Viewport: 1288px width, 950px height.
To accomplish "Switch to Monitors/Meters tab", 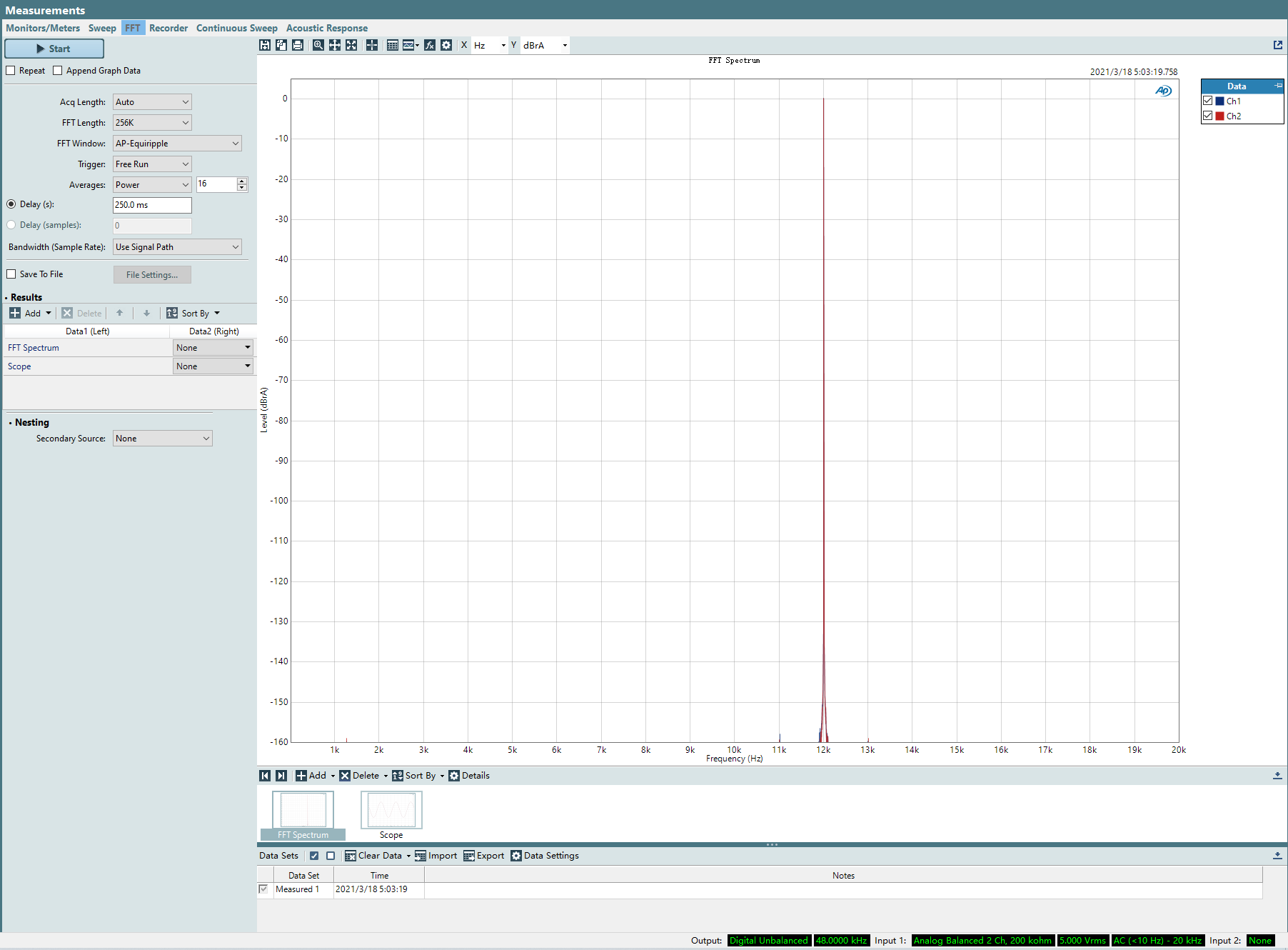I will pos(43,28).
